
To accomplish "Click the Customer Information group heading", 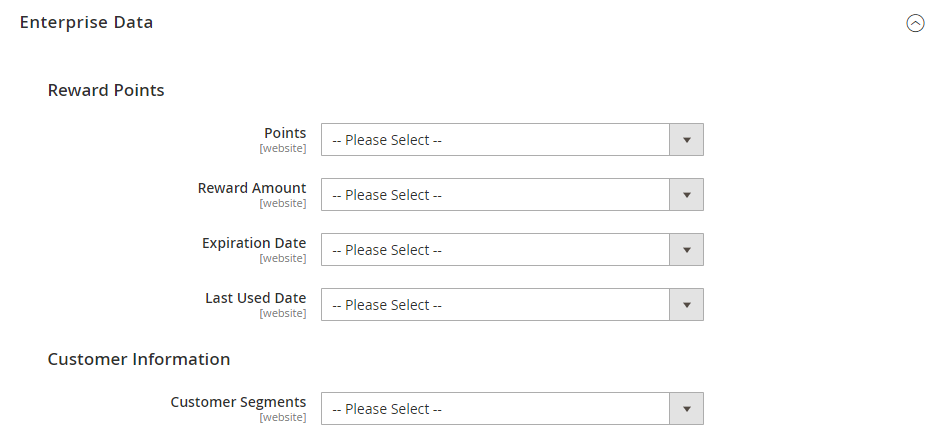I will pos(139,359).
